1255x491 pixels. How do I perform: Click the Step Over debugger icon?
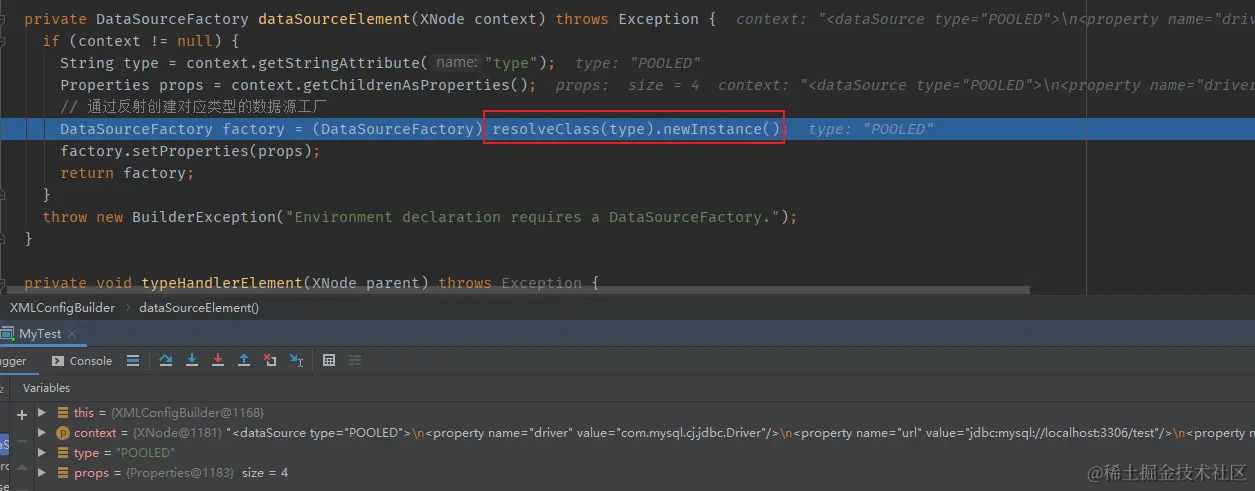click(x=166, y=361)
